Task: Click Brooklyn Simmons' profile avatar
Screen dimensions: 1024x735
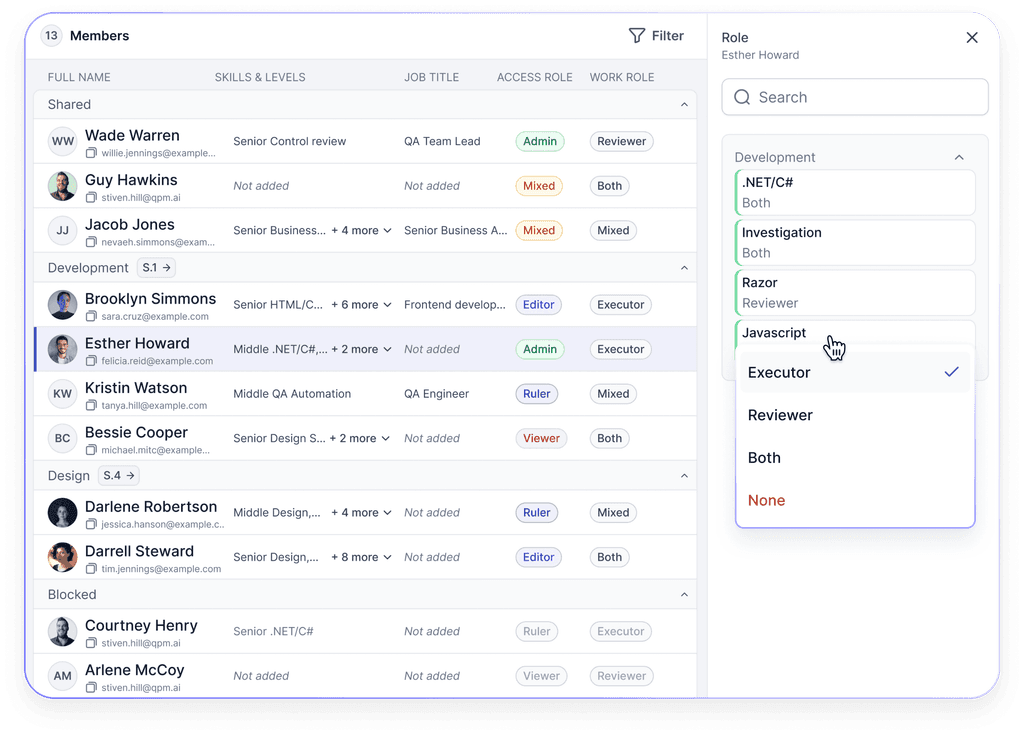Action: pos(62,304)
